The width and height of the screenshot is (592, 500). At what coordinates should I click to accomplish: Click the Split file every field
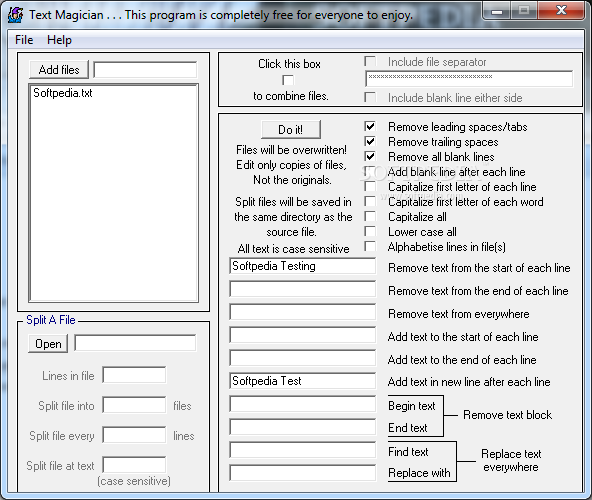coord(134,435)
